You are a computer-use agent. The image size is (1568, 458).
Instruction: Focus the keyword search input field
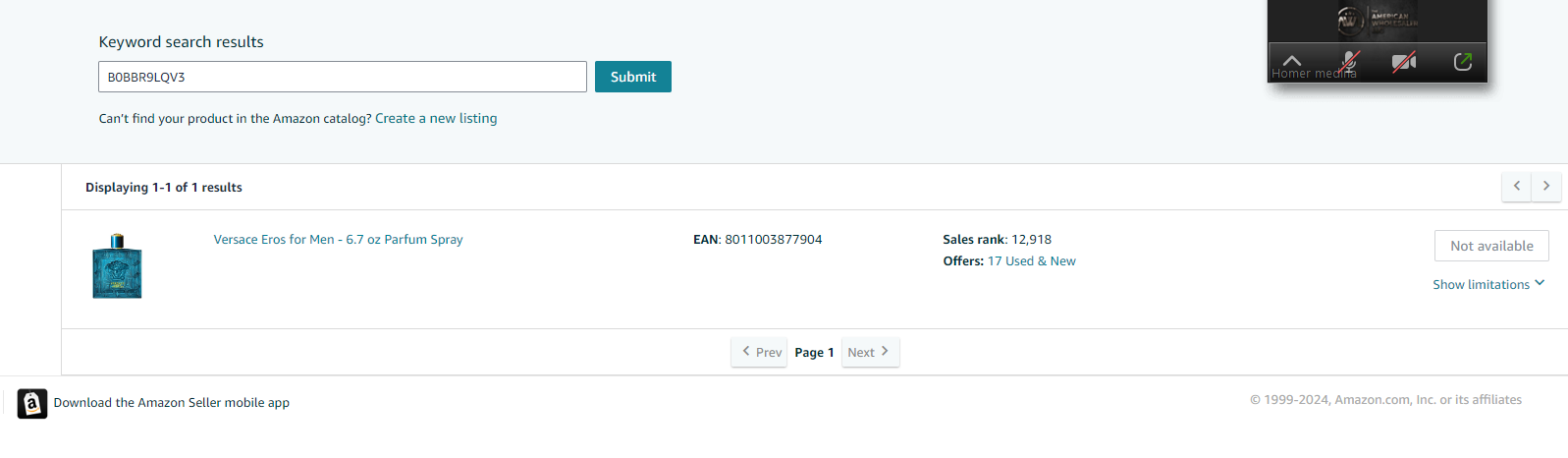(343, 77)
